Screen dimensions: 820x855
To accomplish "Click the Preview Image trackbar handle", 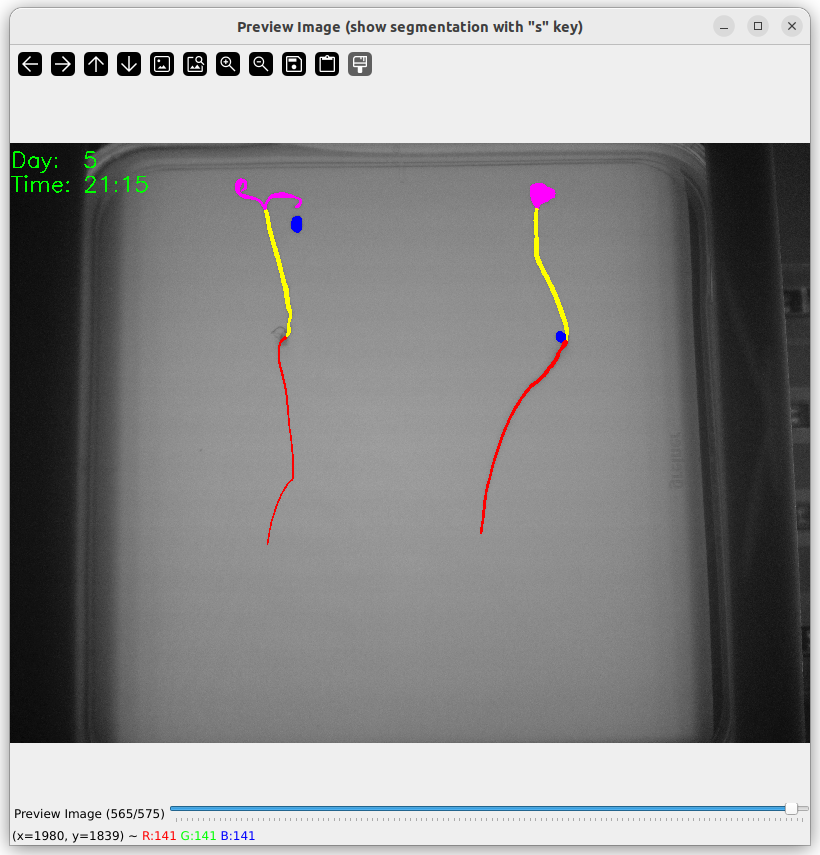I will [x=791, y=808].
